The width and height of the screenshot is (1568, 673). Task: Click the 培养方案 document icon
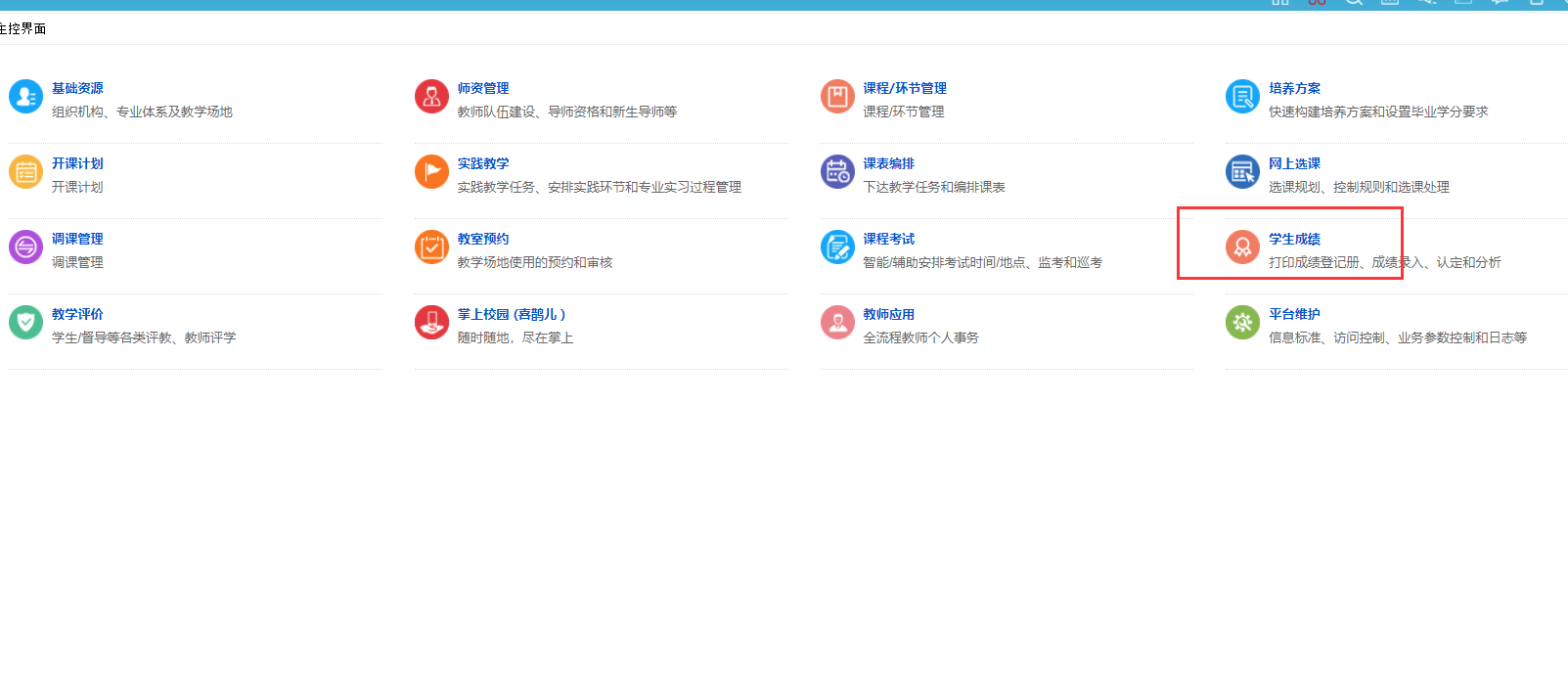1242,97
